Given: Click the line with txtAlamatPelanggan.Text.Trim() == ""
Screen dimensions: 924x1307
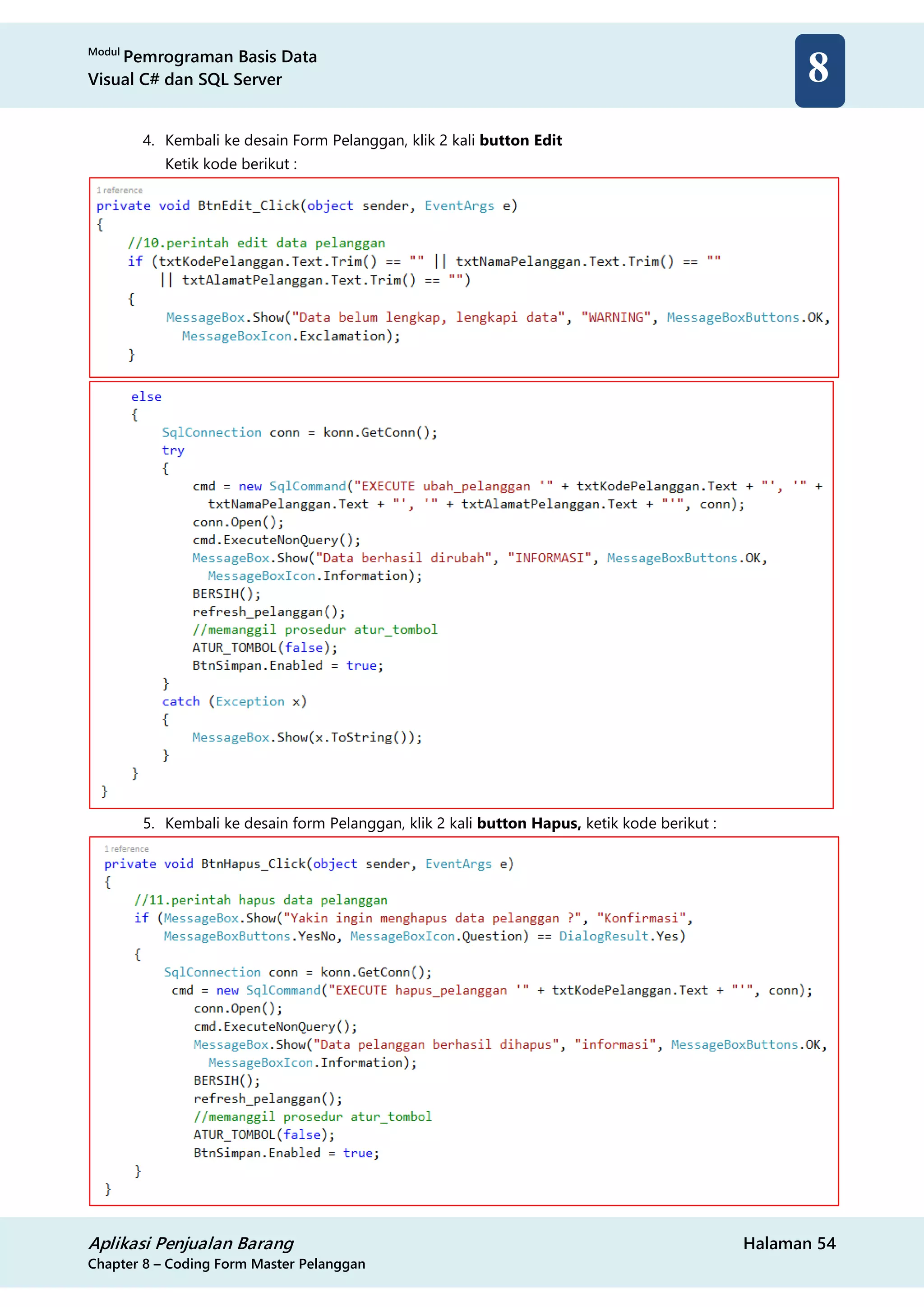Looking at the screenshot, I should click(x=315, y=280).
